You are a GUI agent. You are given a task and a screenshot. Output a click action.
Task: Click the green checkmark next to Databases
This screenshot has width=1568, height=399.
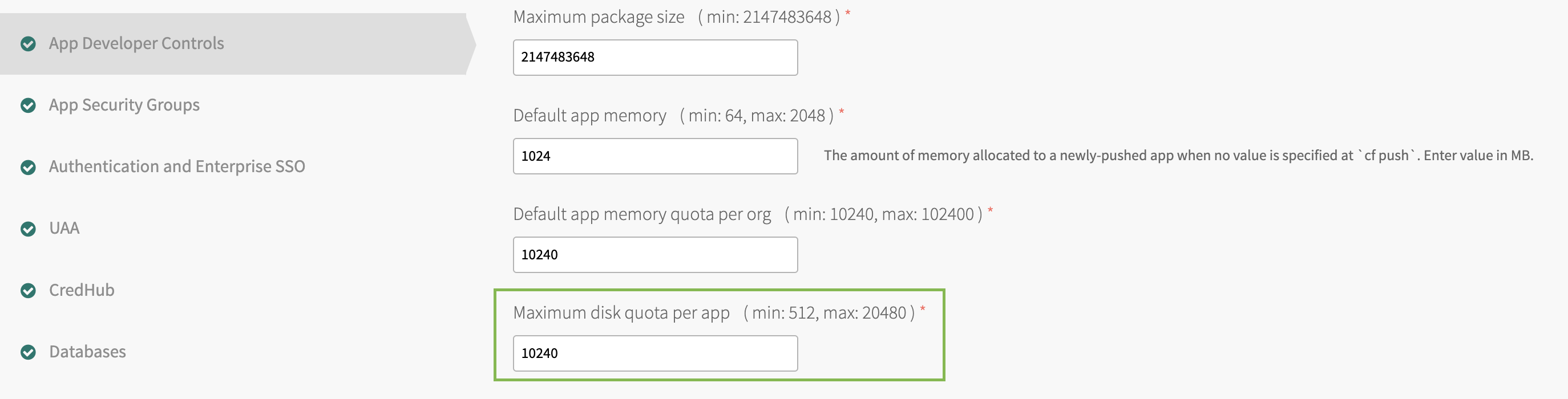point(28,352)
